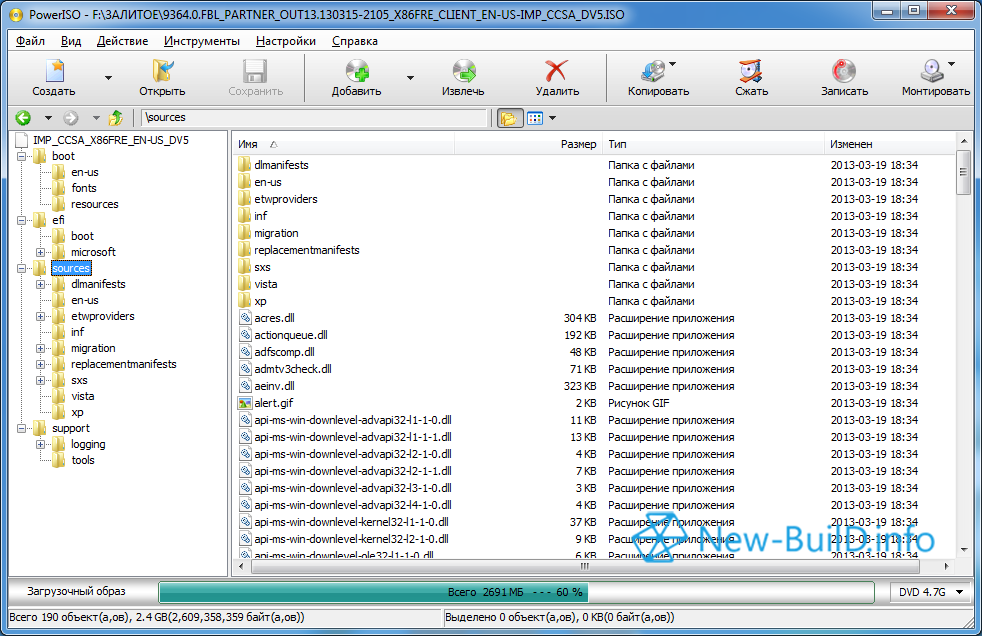Viewport: 982px width, 636px height.
Task: Click the Открыть (Open) toolbar icon
Action: [x=162, y=71]
